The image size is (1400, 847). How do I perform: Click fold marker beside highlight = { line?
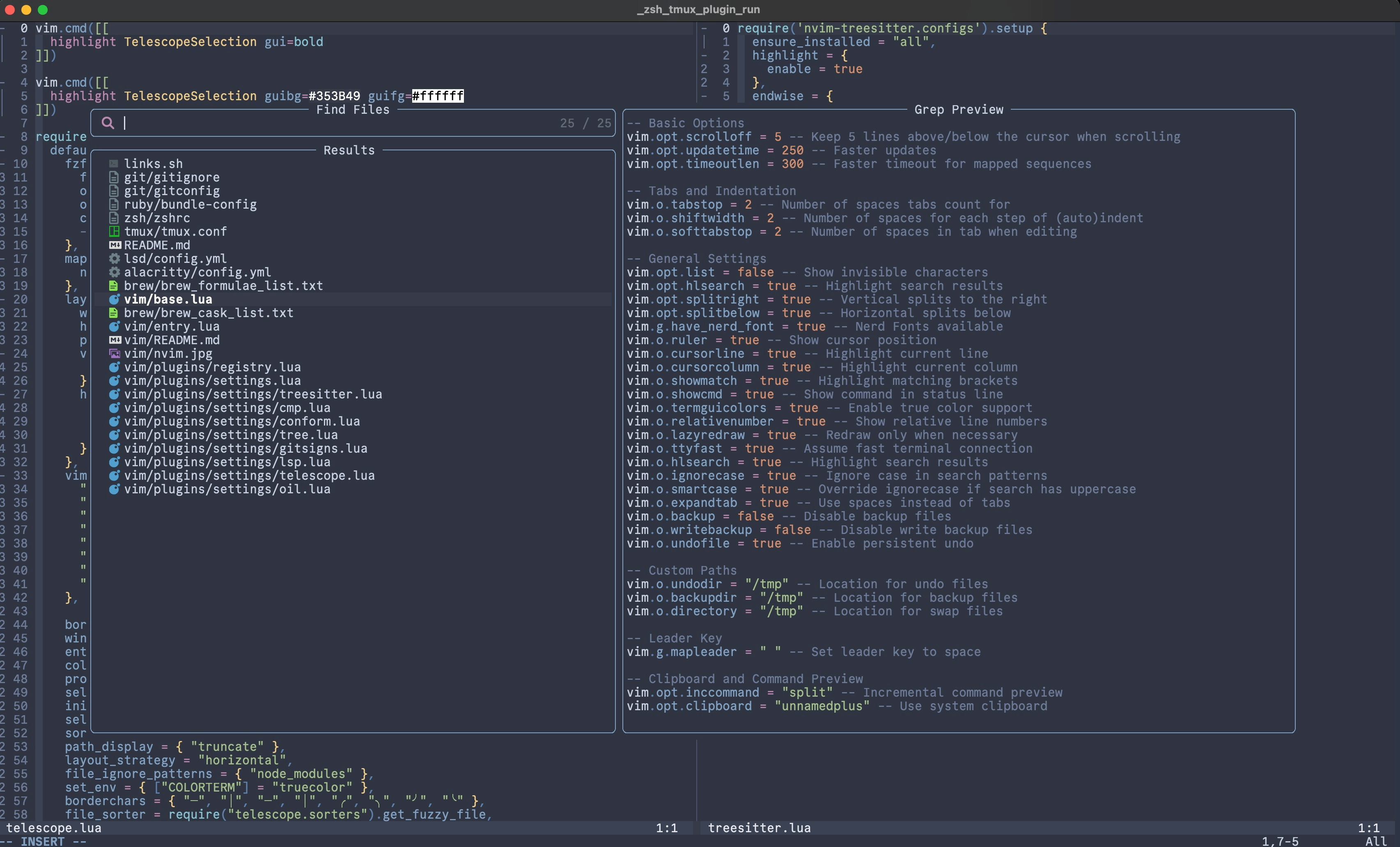click(705, 55)
